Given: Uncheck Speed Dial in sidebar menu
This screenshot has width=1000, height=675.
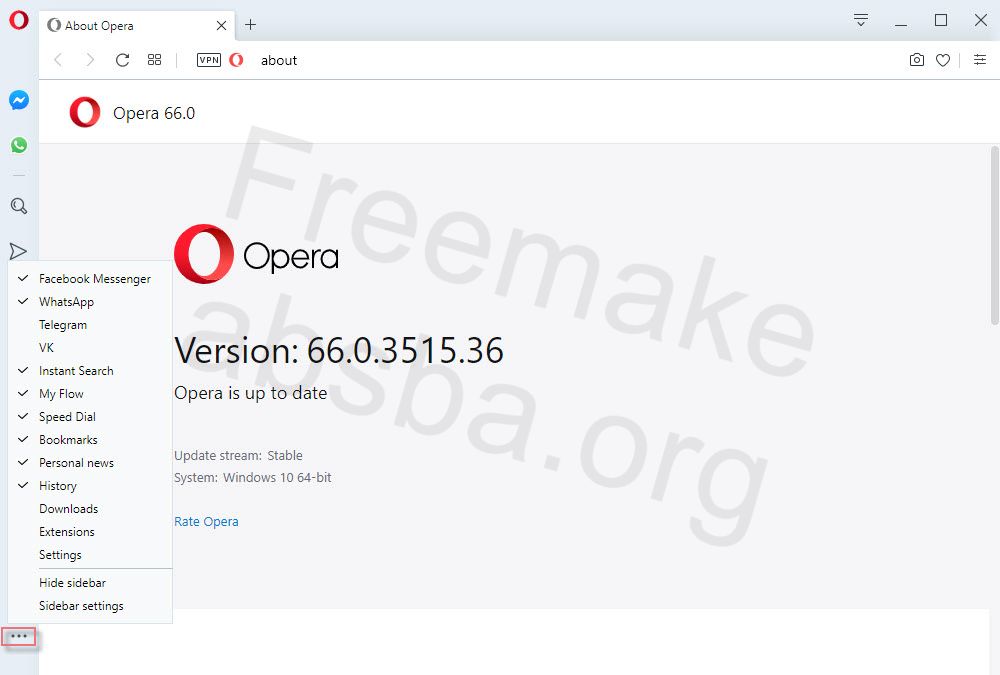Looking at the screenshot, I should tap(90, 417).
